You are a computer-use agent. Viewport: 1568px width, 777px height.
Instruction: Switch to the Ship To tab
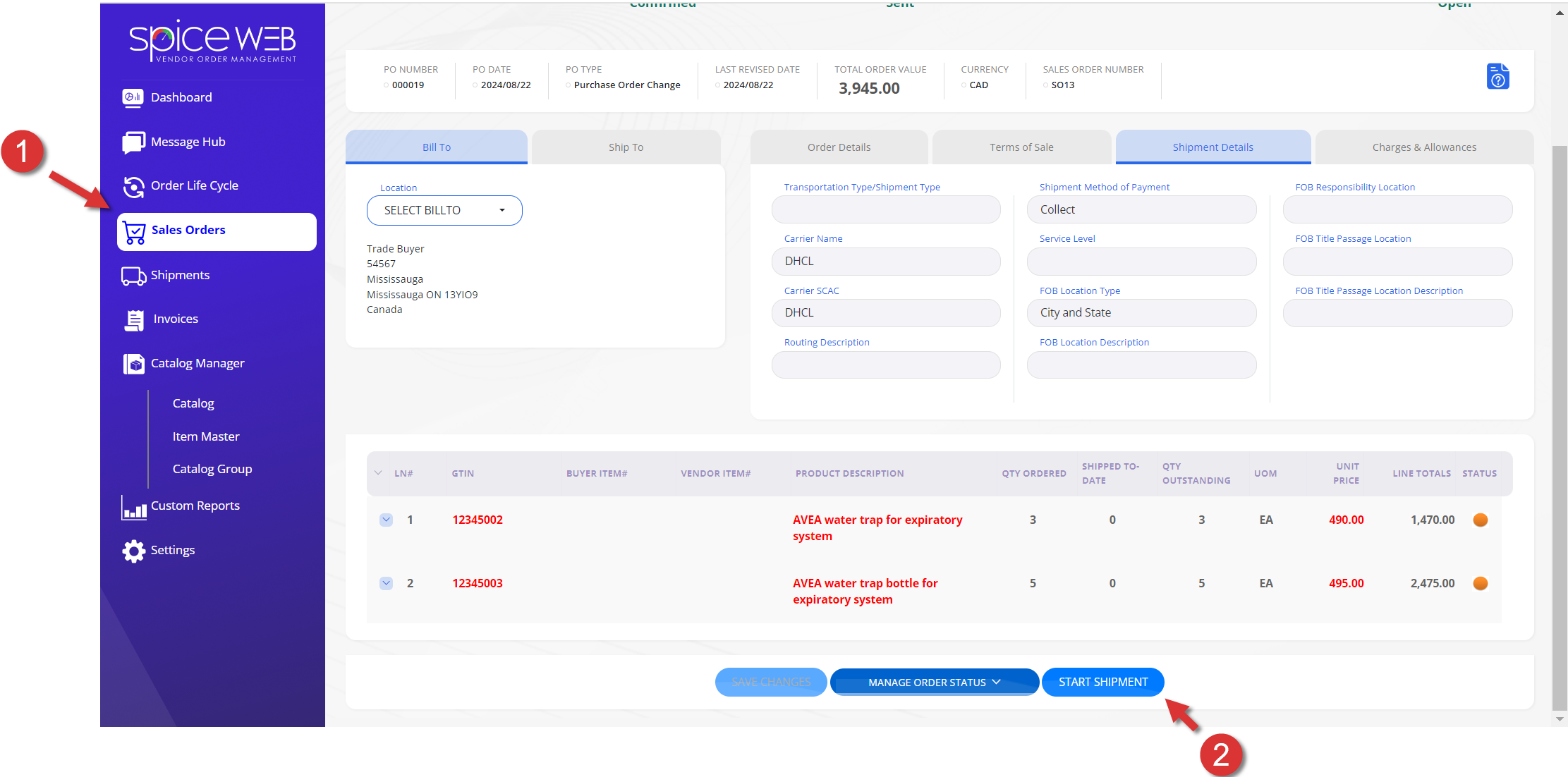(626, 147)
